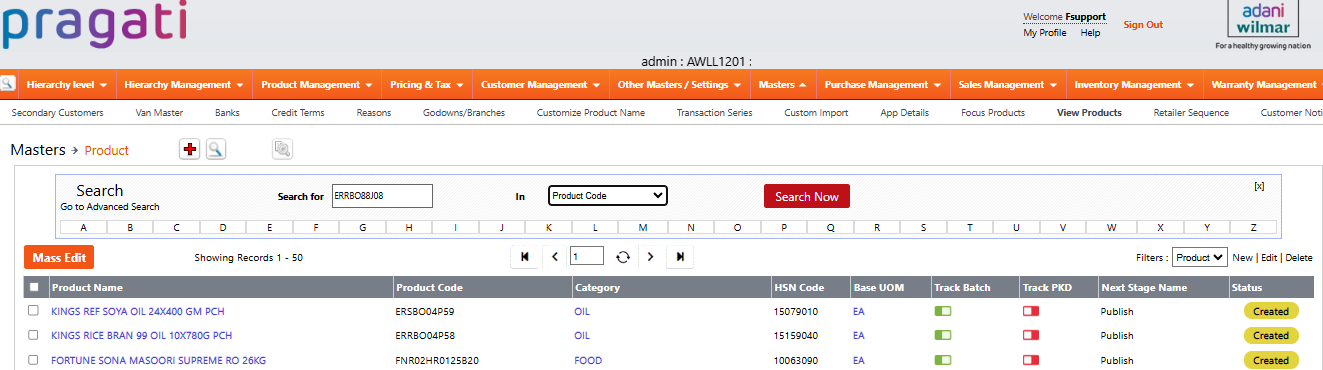Select checkbox for KINGS REF SOYA OIL row
This screenshot has height=370, width=1323.
pos(34,311)
